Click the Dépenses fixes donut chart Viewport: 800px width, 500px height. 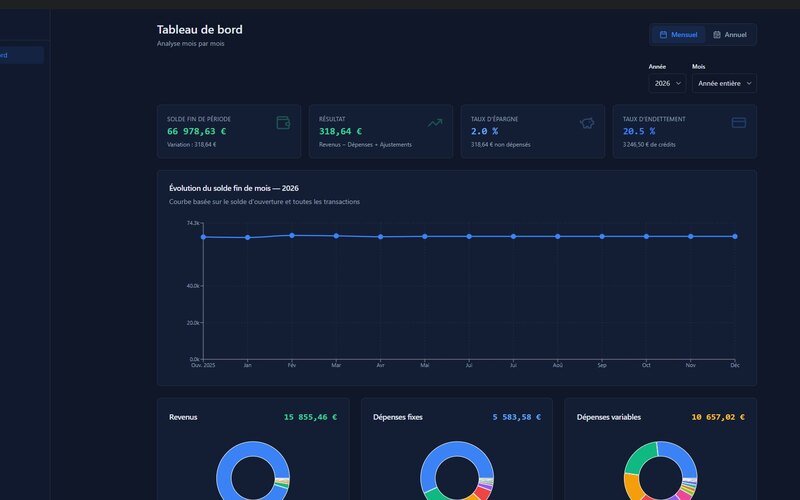pos(457,472)
